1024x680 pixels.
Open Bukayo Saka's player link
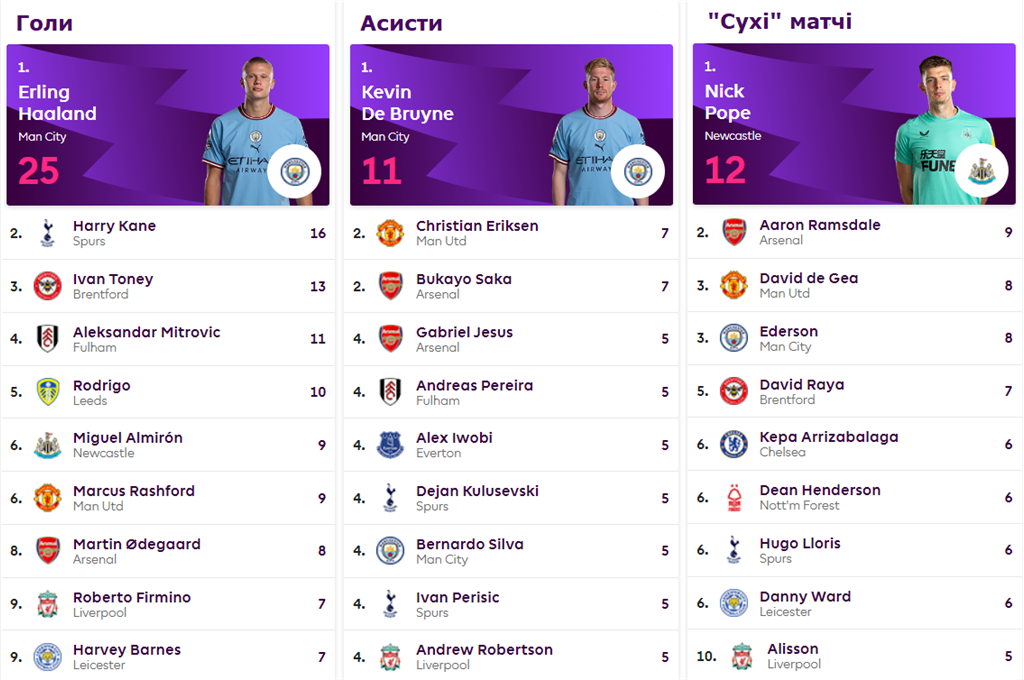[x=463, y=279]
